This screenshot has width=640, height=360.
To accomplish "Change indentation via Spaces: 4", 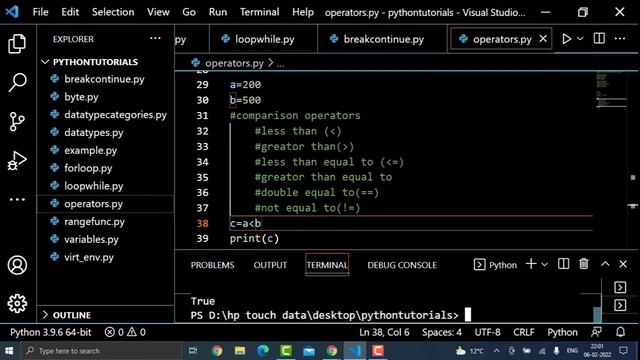I will (x=442, y=332).
